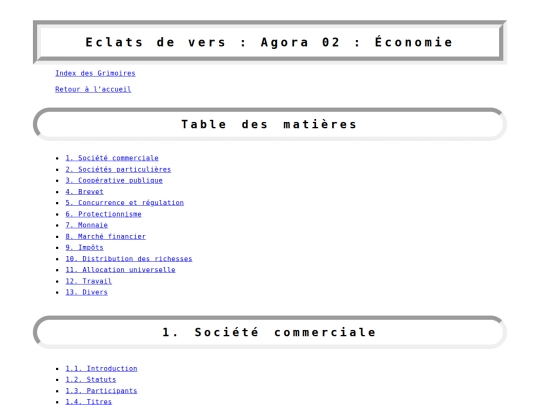Open the 13. Divers link
Viewport: 540px width, 405px height.
click(x=86, y=292)
